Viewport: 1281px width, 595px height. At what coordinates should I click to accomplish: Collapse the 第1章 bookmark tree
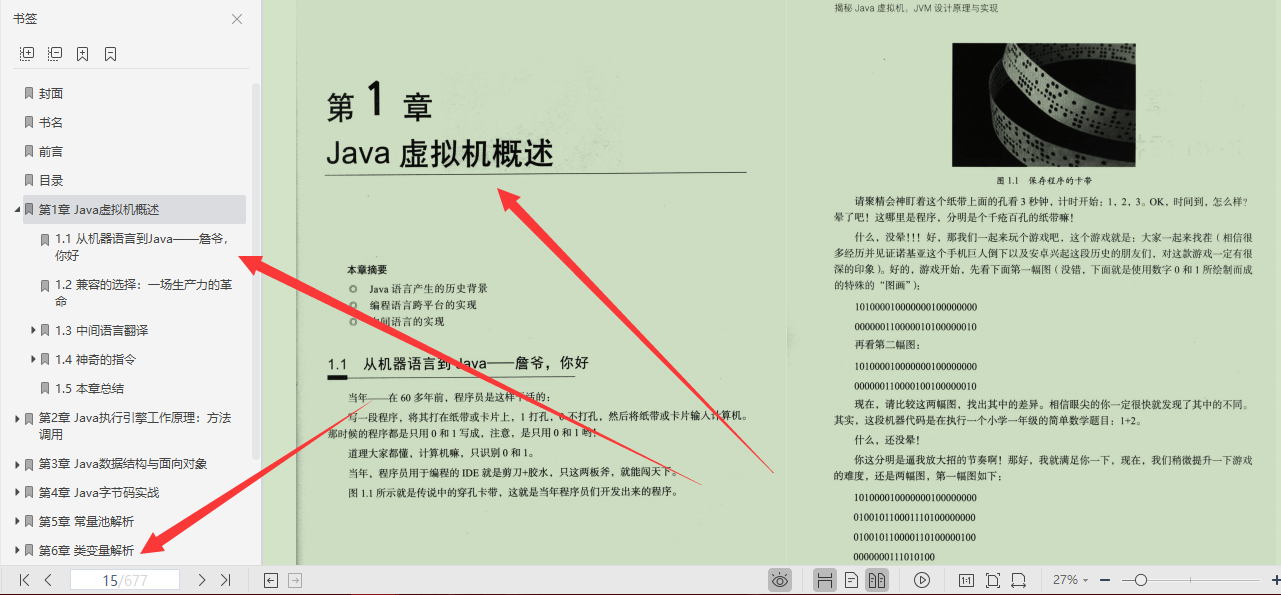click(17, 209)
